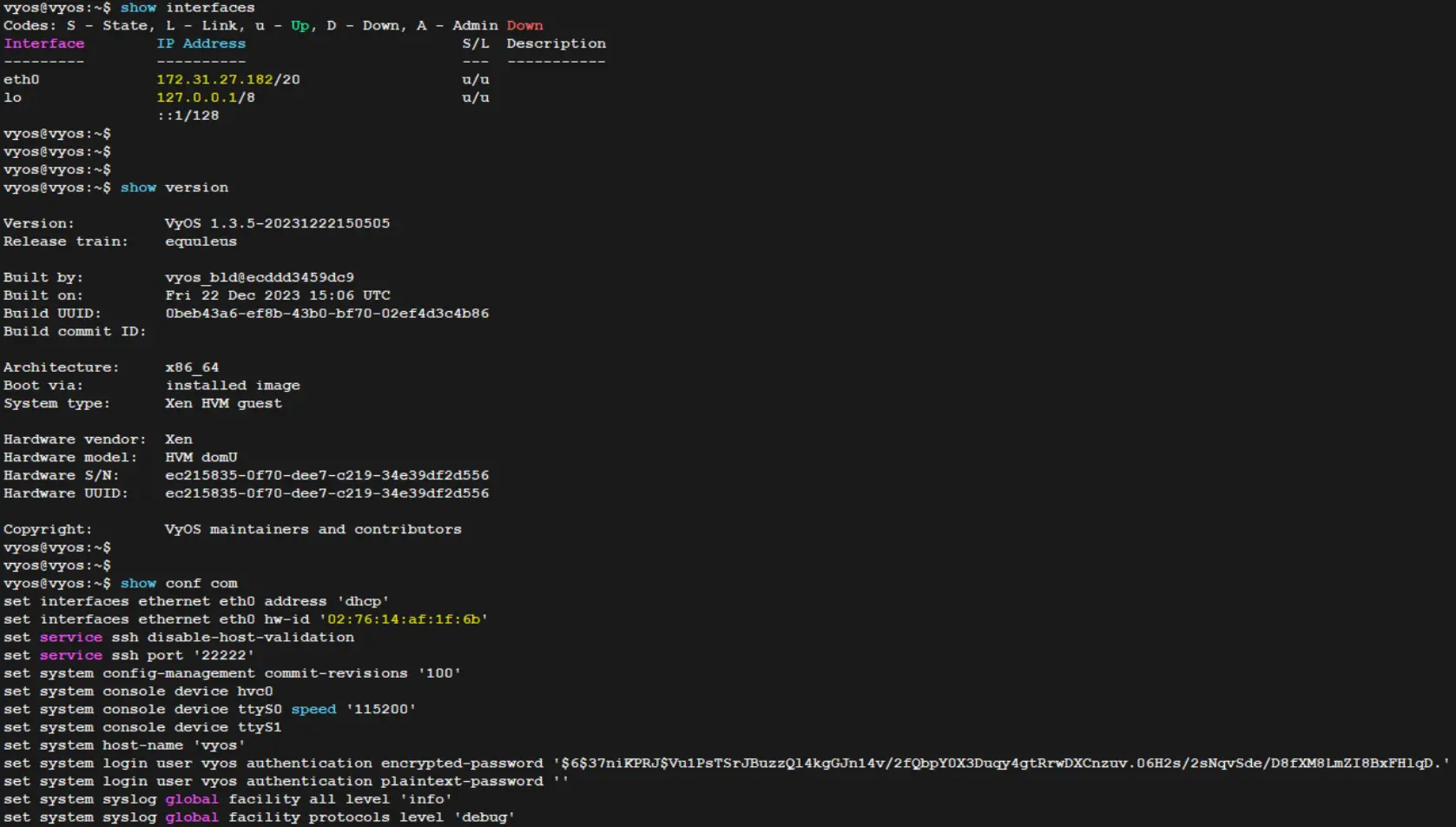Screen dimensions: 1456x827
Task: Click the architecture value x86_64
Action: coord(192,367)
